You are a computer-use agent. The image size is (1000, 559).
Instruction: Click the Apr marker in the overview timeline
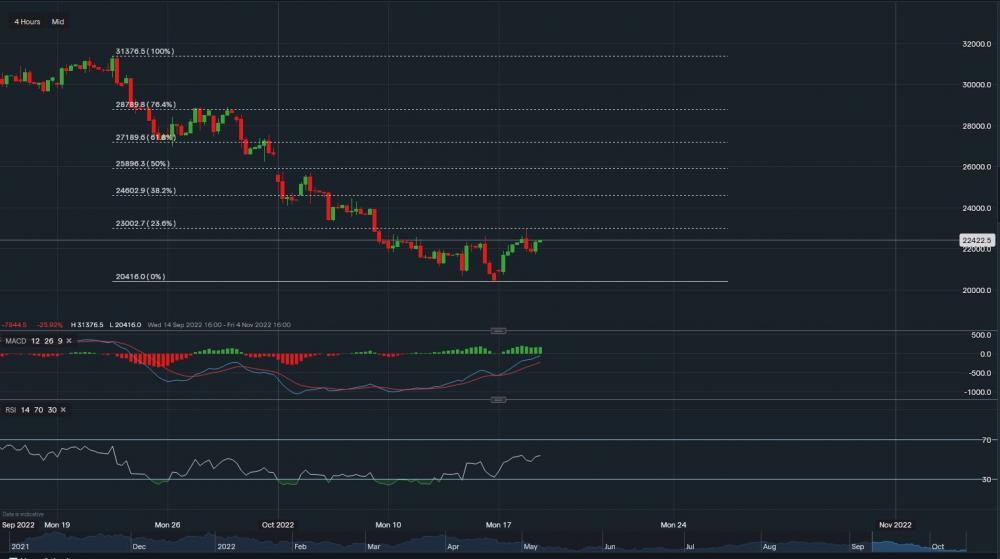pos(452,548)
